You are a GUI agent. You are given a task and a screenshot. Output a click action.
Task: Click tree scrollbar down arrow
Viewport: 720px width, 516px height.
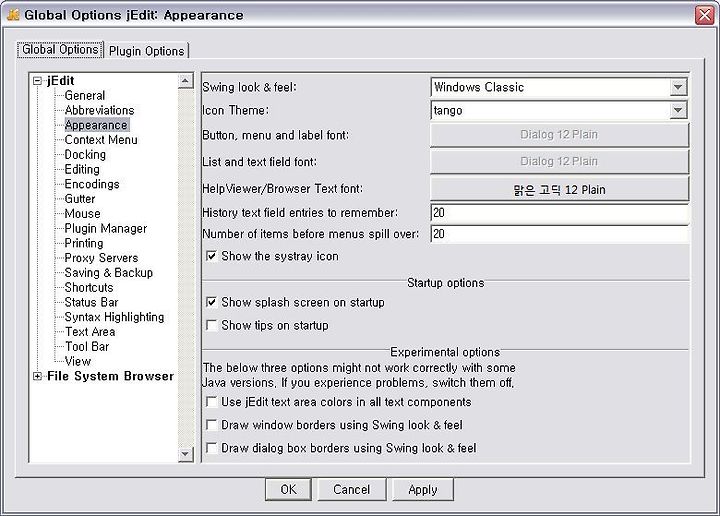[185, 454]
